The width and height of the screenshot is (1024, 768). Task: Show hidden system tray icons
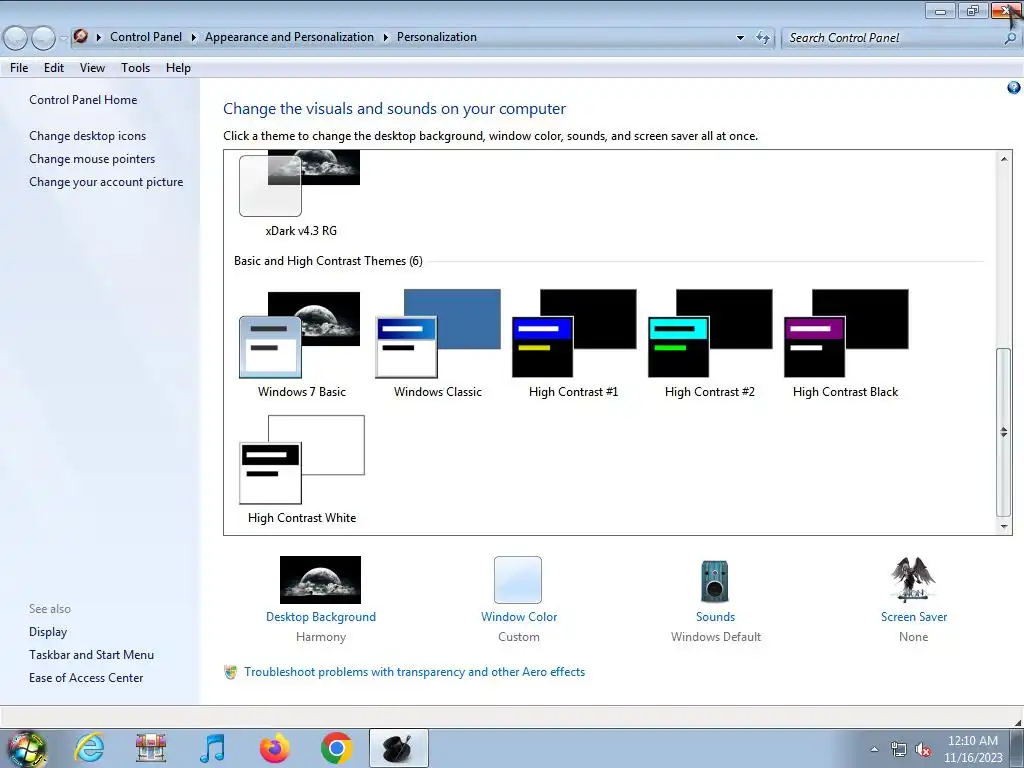(874, 749)
